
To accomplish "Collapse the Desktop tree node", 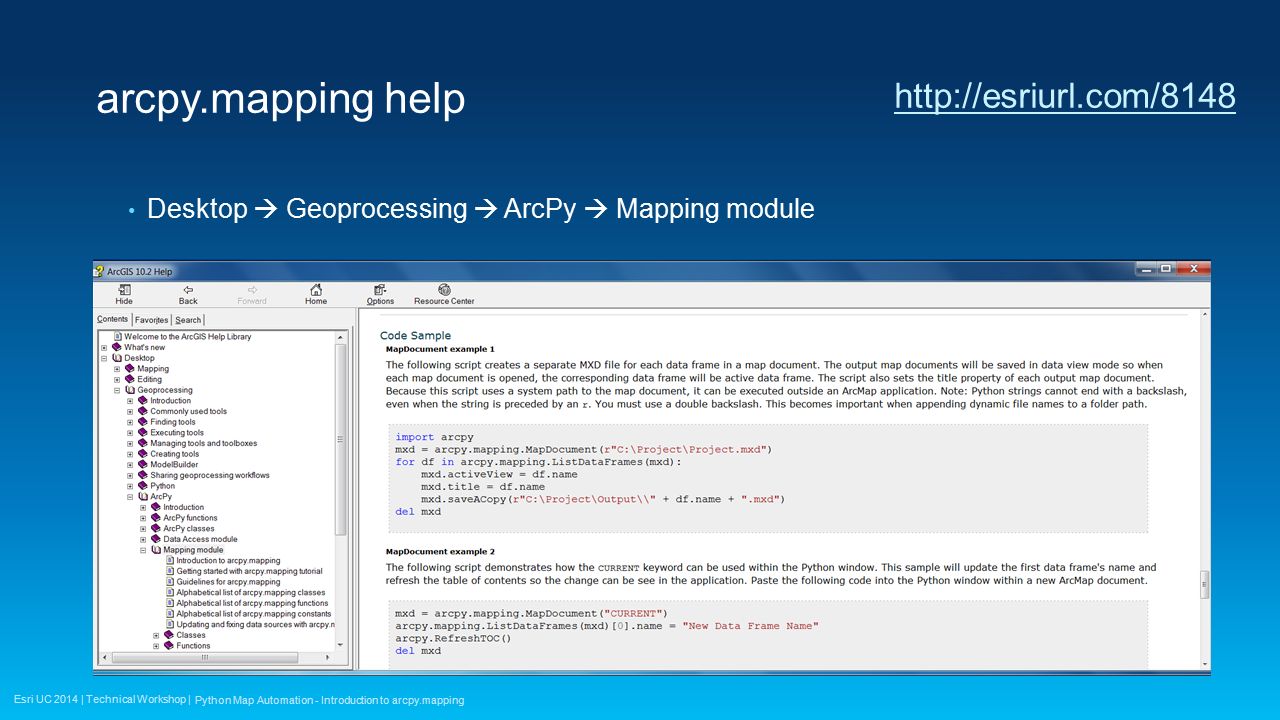I will click(104, 358).
